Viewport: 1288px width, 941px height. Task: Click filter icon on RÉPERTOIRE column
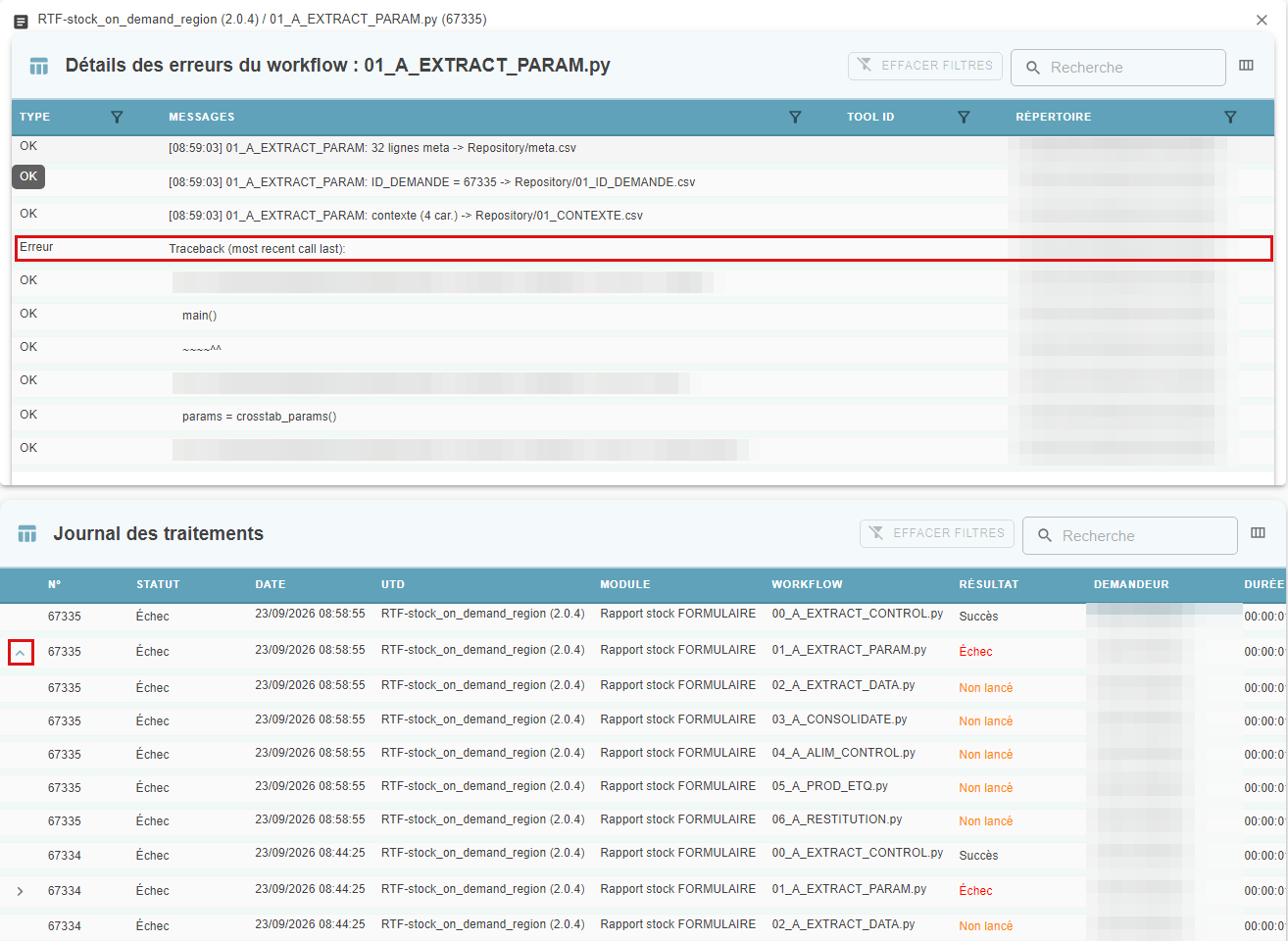pyautogui.click(x=1230, y=117)
